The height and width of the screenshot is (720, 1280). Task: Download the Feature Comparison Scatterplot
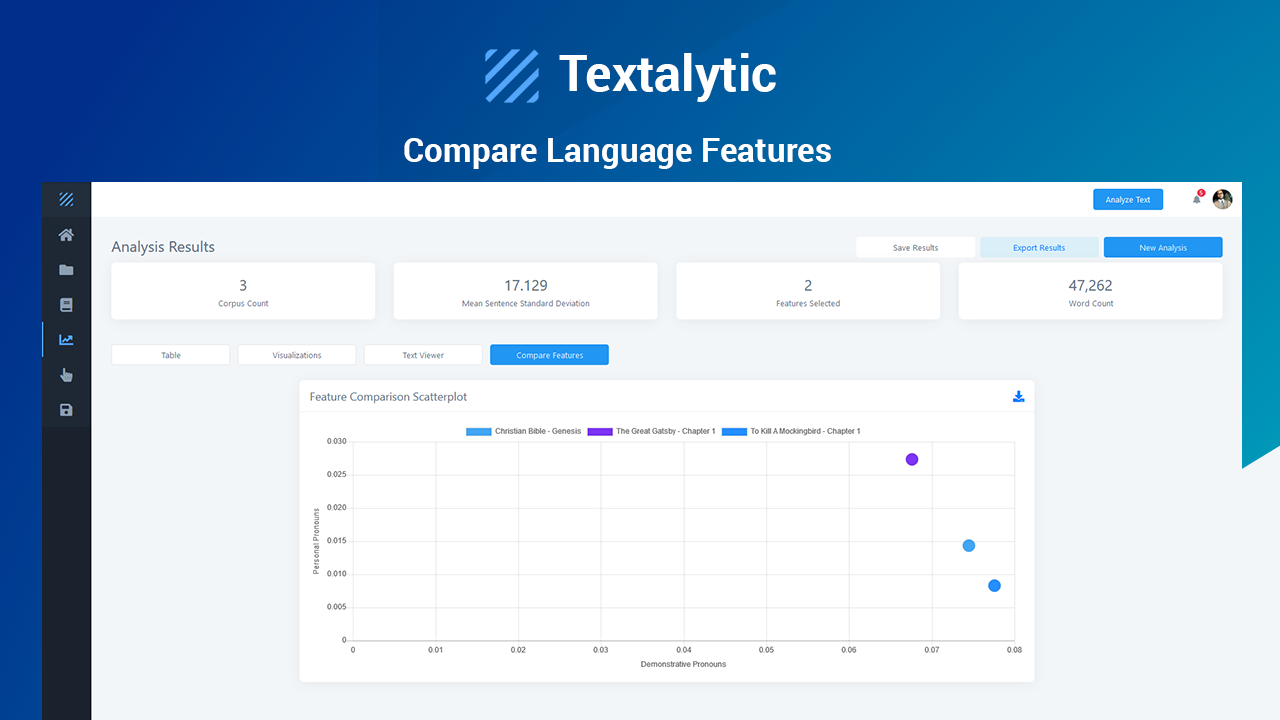click(x=1018, y=396)
